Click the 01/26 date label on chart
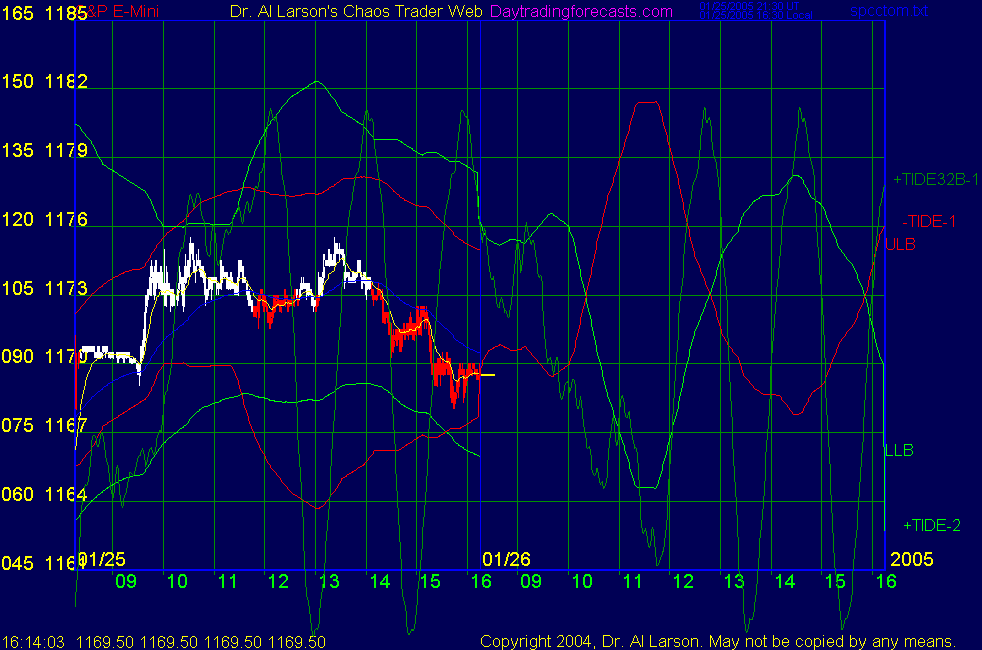The width and height of the screenshot is (982, 650). click(x=507, y=559)
